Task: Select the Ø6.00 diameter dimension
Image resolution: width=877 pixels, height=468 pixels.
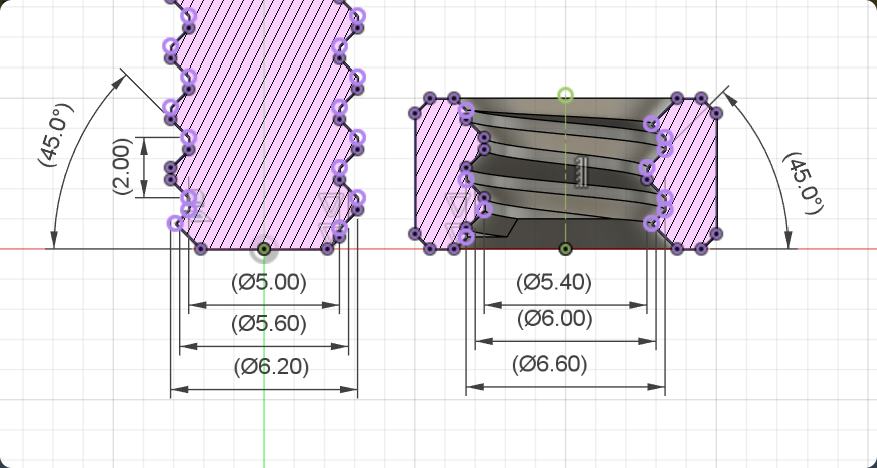Action: pos(555,319)
